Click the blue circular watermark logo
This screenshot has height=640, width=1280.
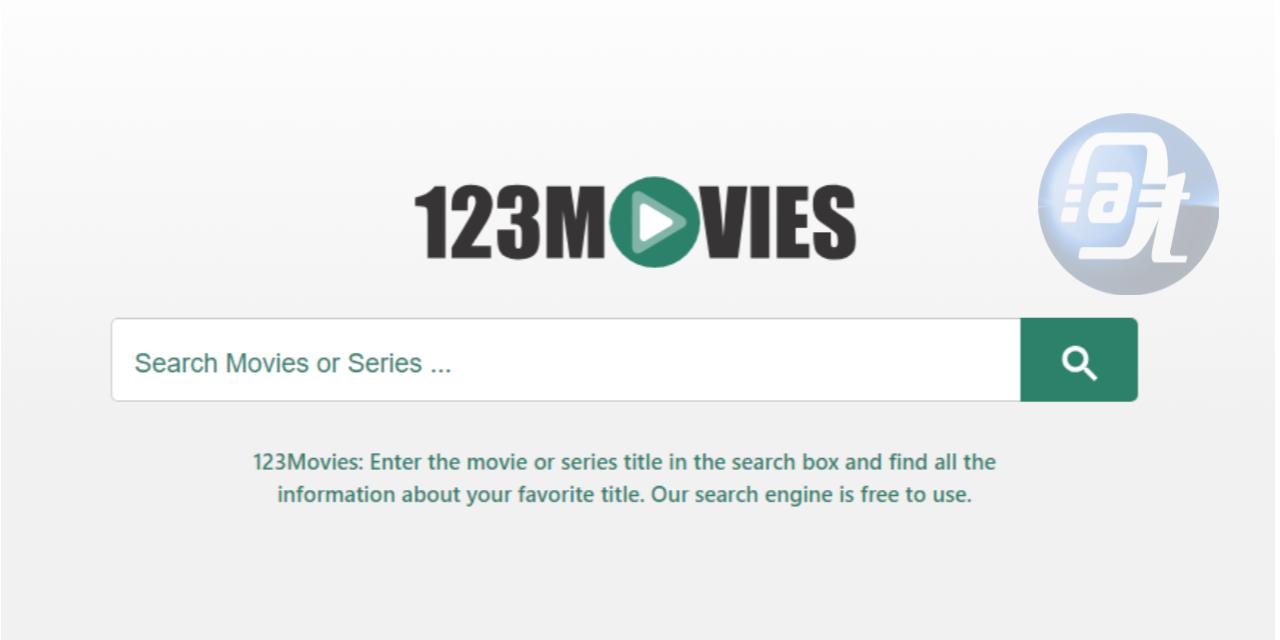coord(1128,203)
